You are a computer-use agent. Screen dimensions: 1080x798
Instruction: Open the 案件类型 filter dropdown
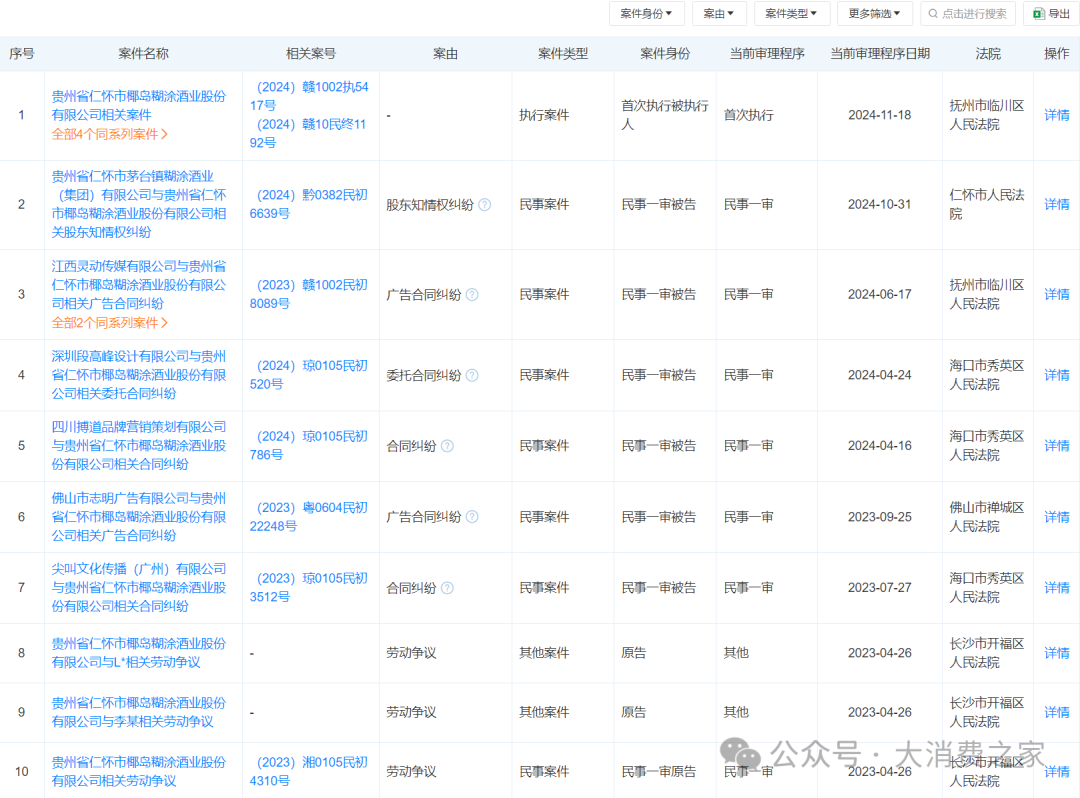791,13
